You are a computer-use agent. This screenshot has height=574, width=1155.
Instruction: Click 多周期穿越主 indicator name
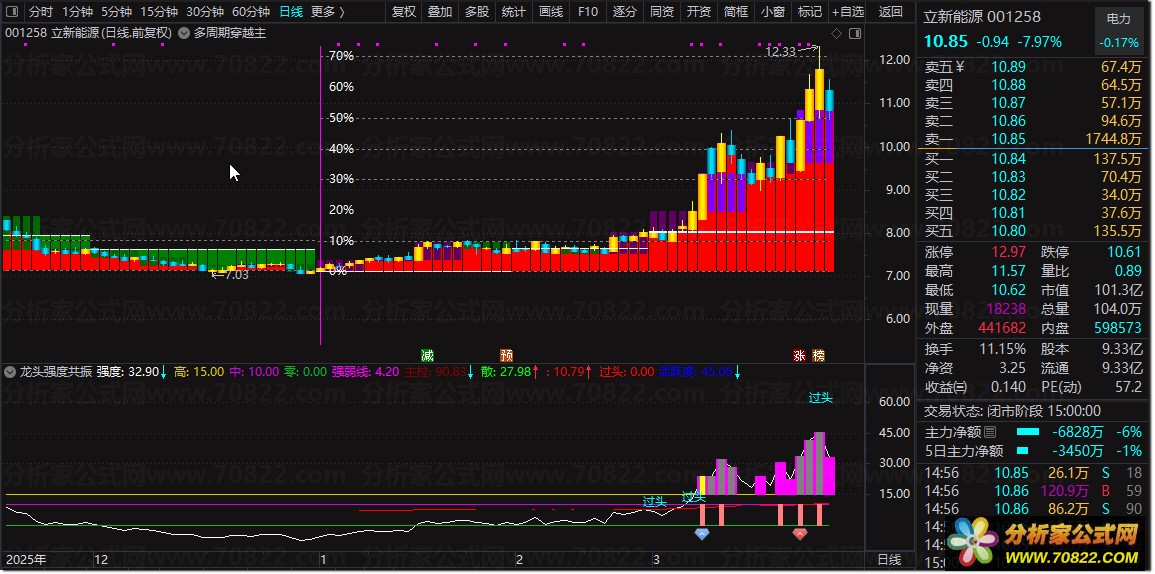click(230, 33)
